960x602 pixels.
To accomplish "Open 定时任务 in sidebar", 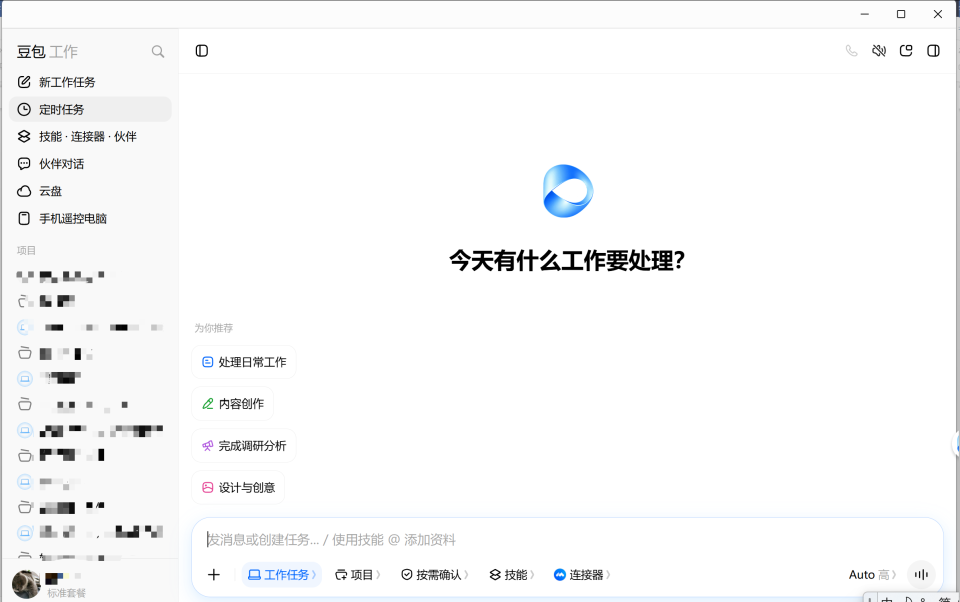I will (x=90, y=110).
